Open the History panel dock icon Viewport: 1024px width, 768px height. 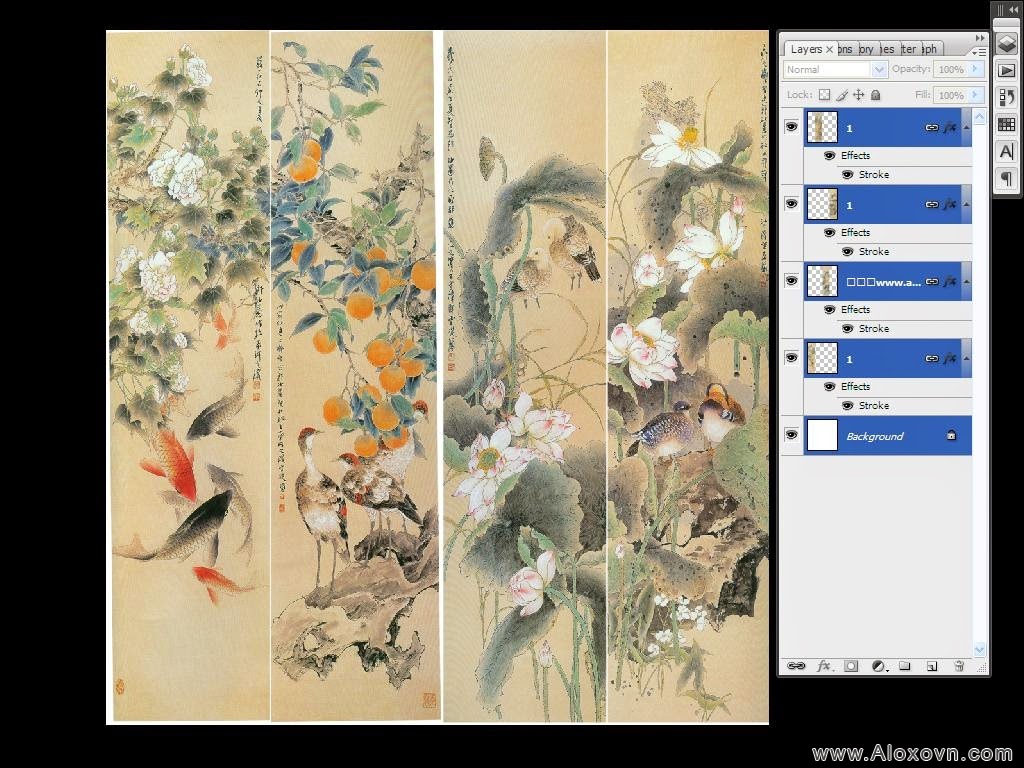pyautogui.click(x=1006, y=97)
